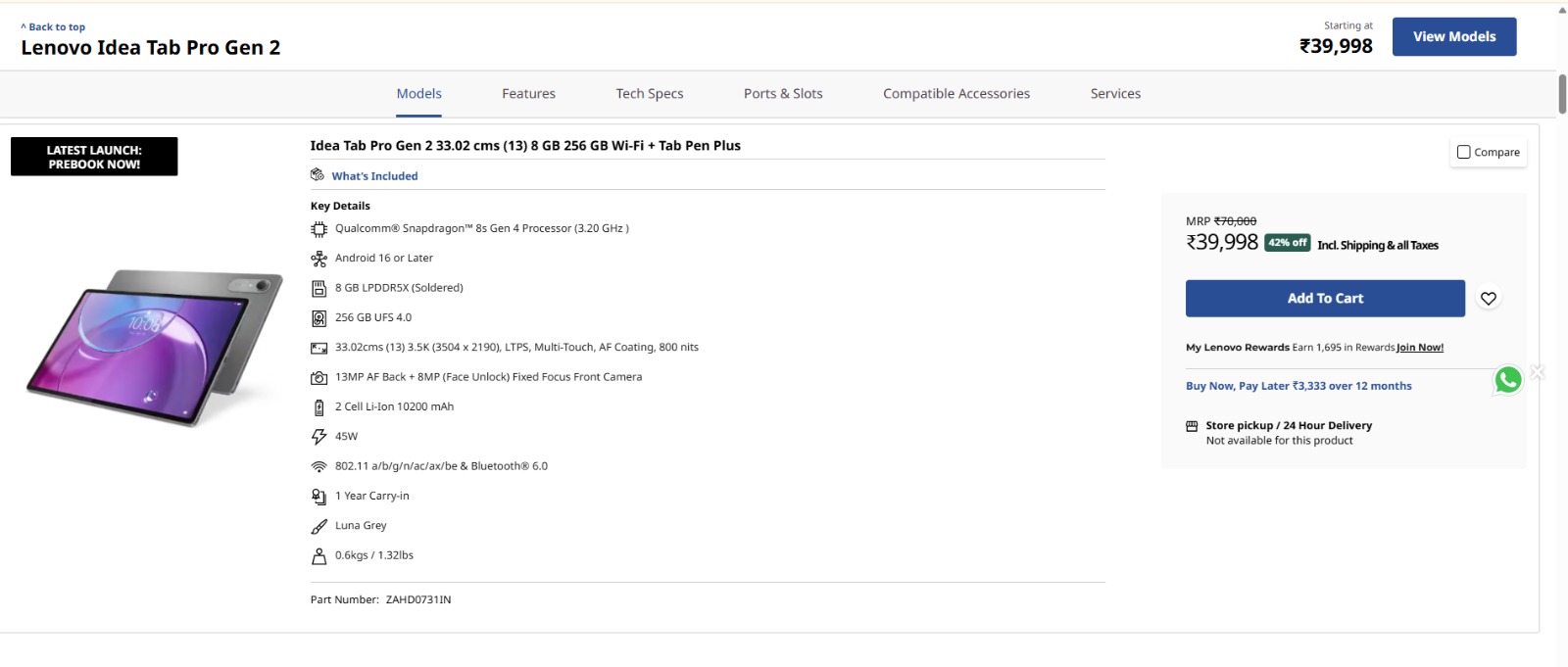Close the WhatsApp chat widget
Image resolution: width=1568 pixels, height=667 pixels.
pos(1538,372)
